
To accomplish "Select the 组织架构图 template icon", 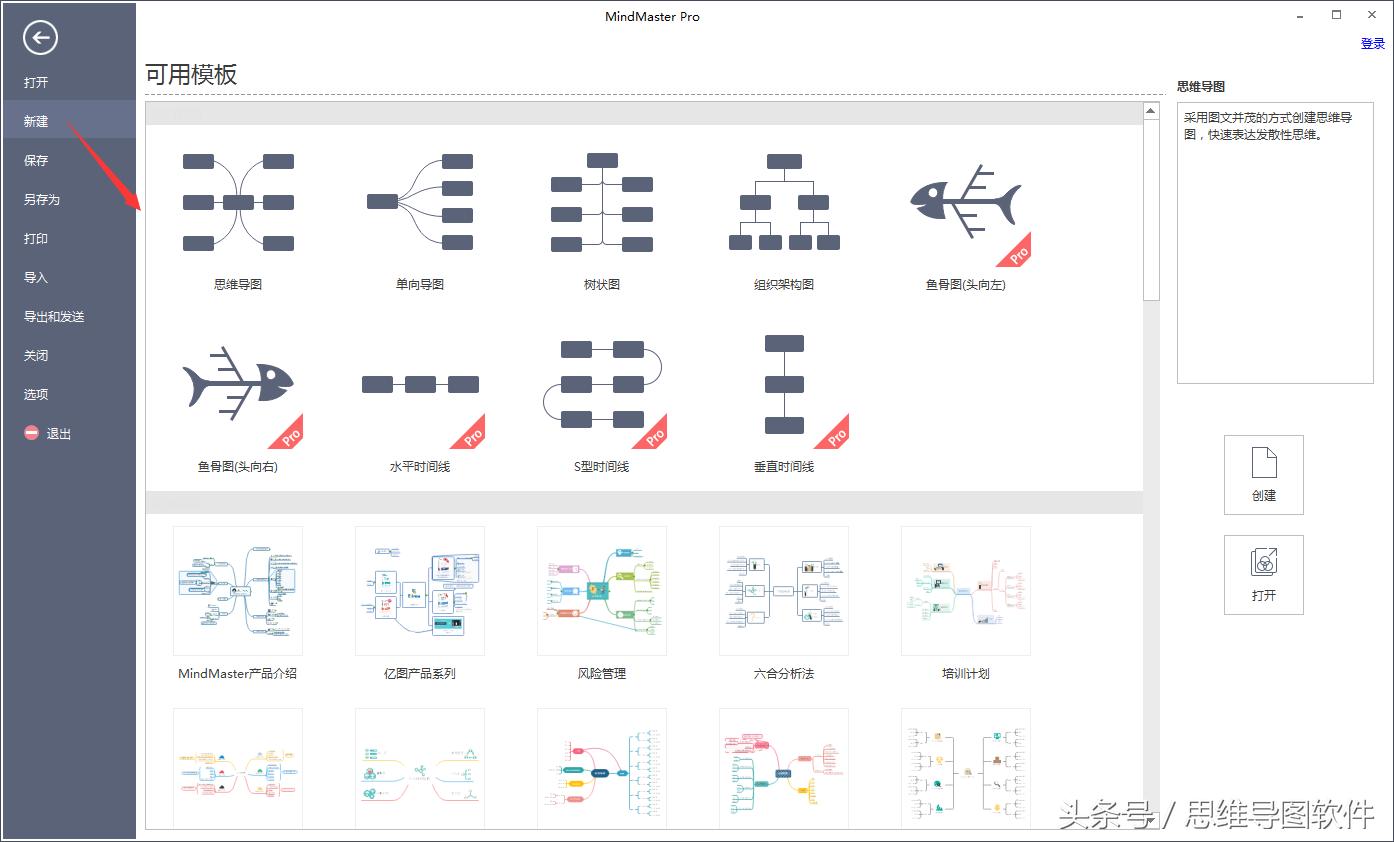I will point(784,203).
